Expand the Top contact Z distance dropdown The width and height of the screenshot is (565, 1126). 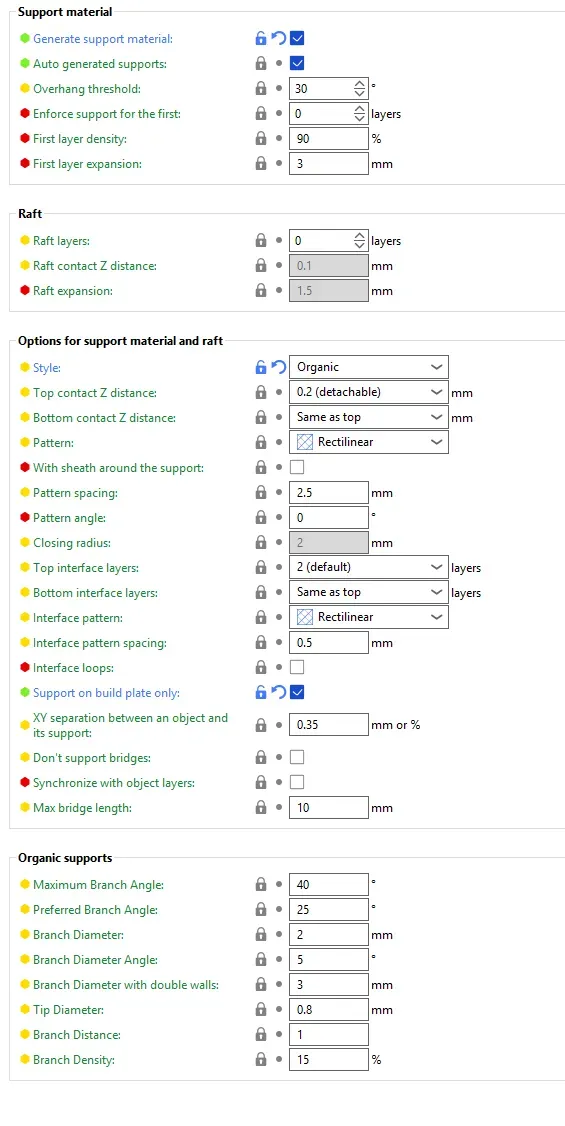click(x=369, y=392)
